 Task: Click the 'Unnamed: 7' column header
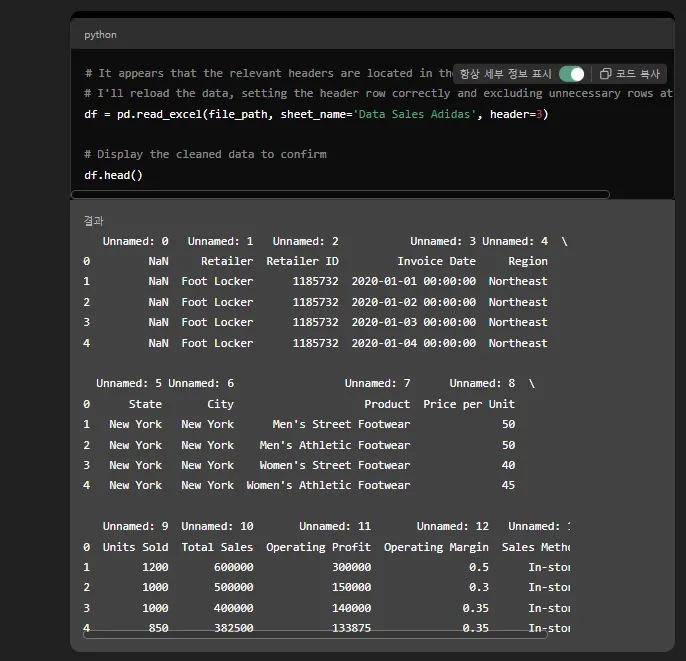[x=377, y=384]
